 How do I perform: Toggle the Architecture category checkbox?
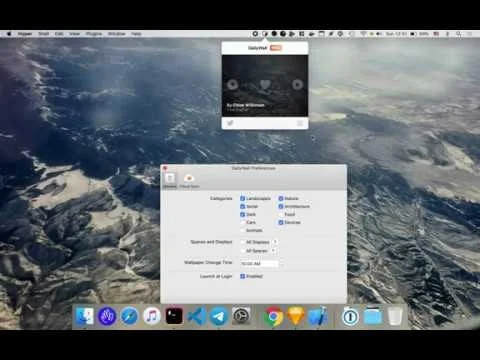[x=281, y=206]
